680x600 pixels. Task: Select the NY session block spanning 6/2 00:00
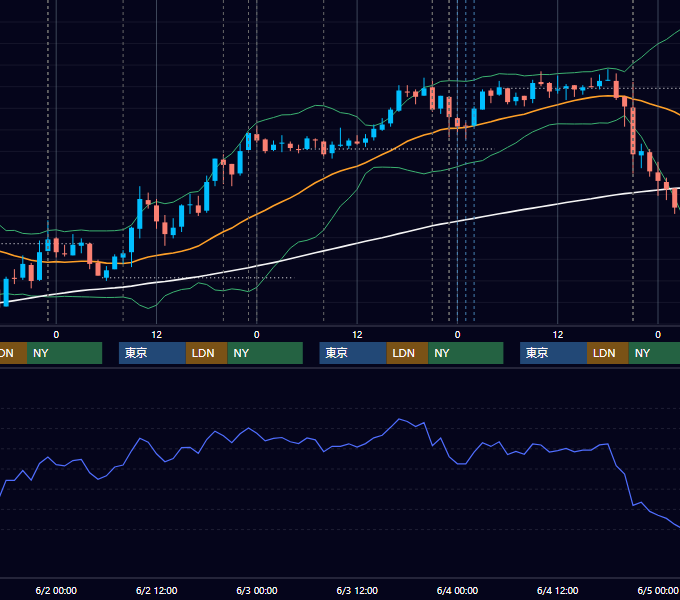point(64,353)
